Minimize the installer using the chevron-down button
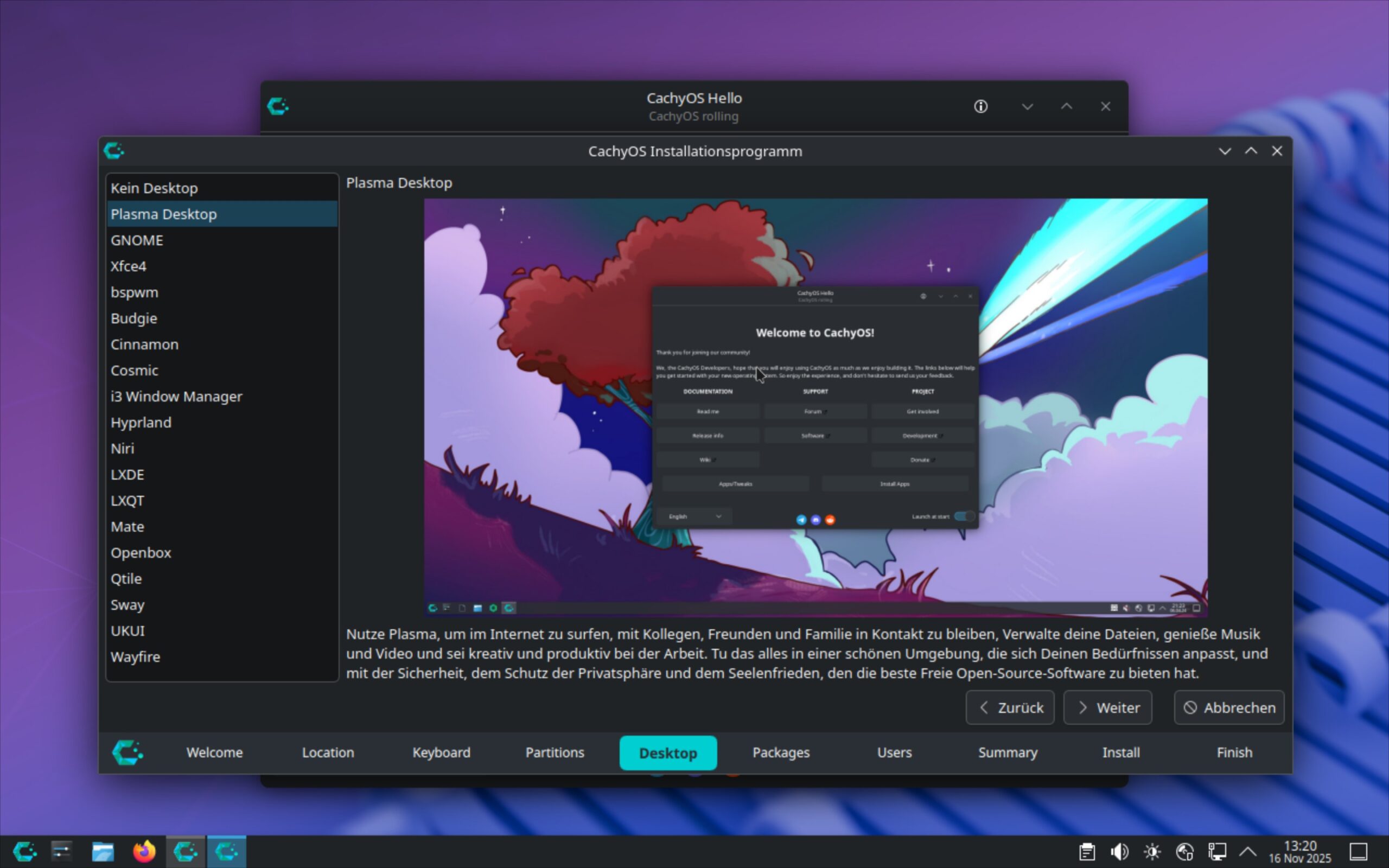The width and height of the screenshot is (1389, 868). [1225, 151]
